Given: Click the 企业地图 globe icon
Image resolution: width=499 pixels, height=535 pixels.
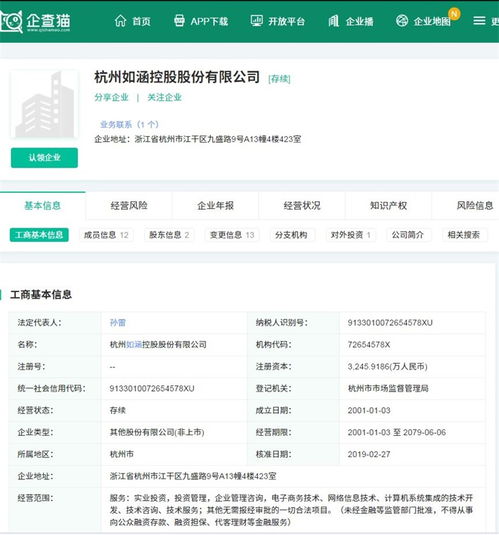Looking at the screenshot, I should click(x=402, y=21).
